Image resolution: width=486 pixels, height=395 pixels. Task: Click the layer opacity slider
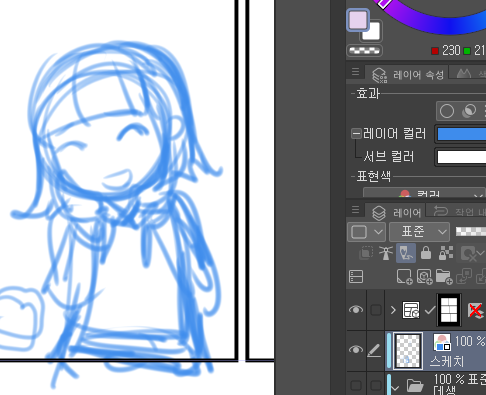[x=471, y=231]
